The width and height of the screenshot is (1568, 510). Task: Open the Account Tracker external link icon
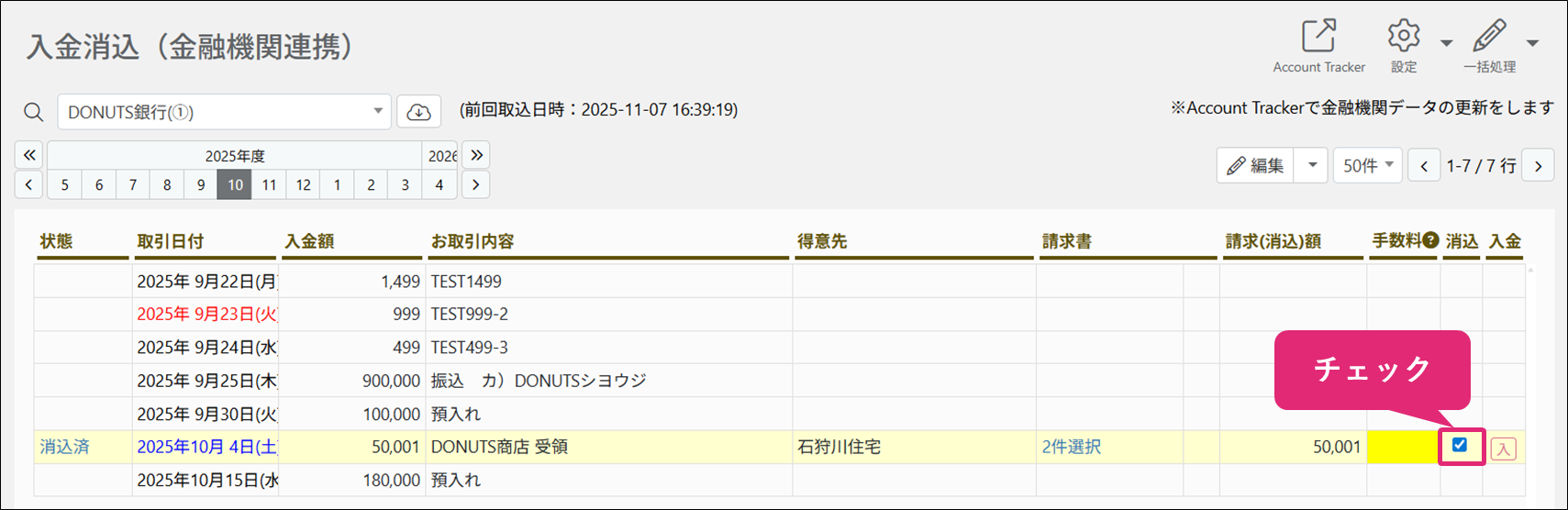tap(1318, 37)
